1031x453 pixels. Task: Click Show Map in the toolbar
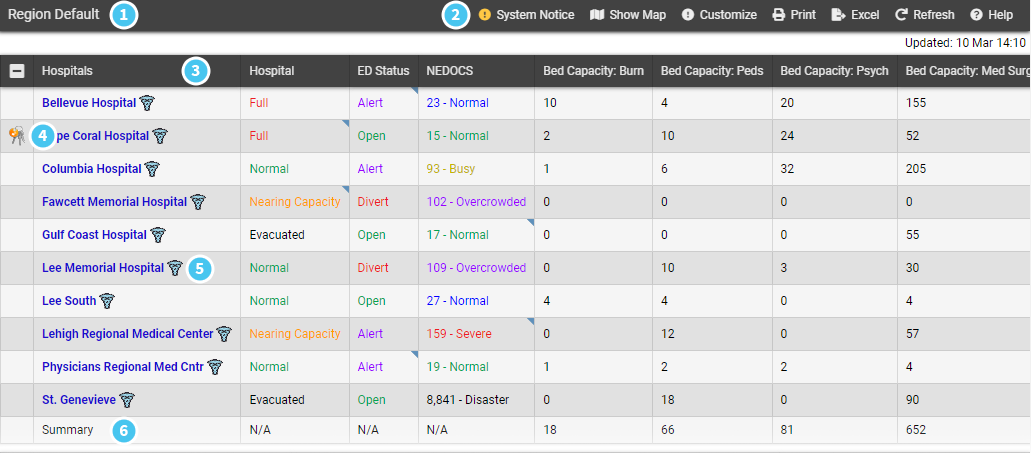628,14
